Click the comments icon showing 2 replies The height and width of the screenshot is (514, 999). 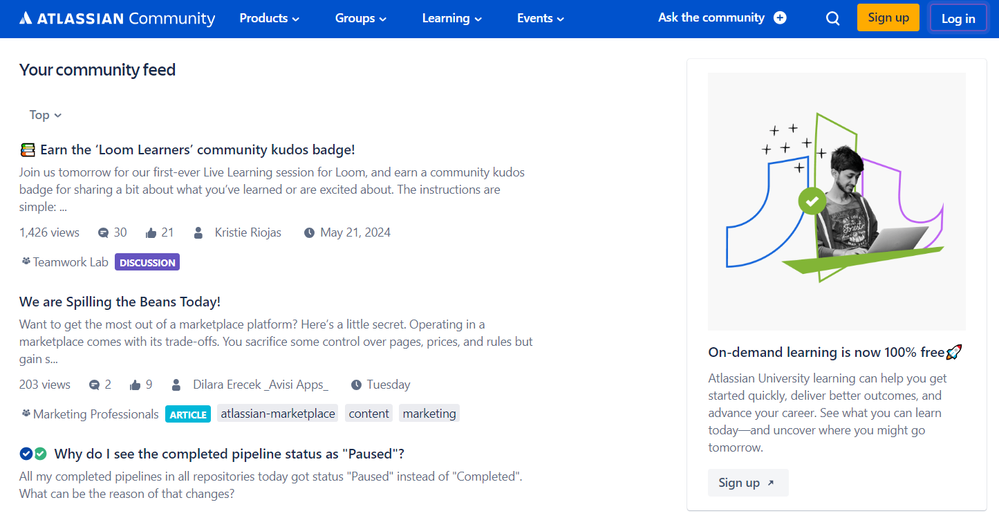click(x=94, y=385)
